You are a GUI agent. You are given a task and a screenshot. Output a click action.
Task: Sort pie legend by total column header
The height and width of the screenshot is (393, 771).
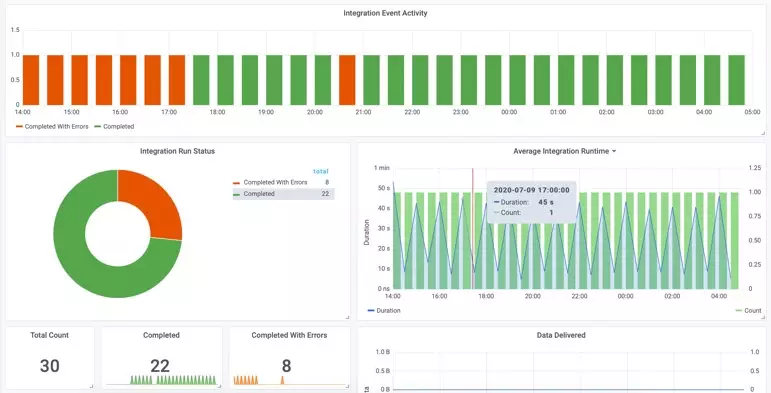pos(321,172)
